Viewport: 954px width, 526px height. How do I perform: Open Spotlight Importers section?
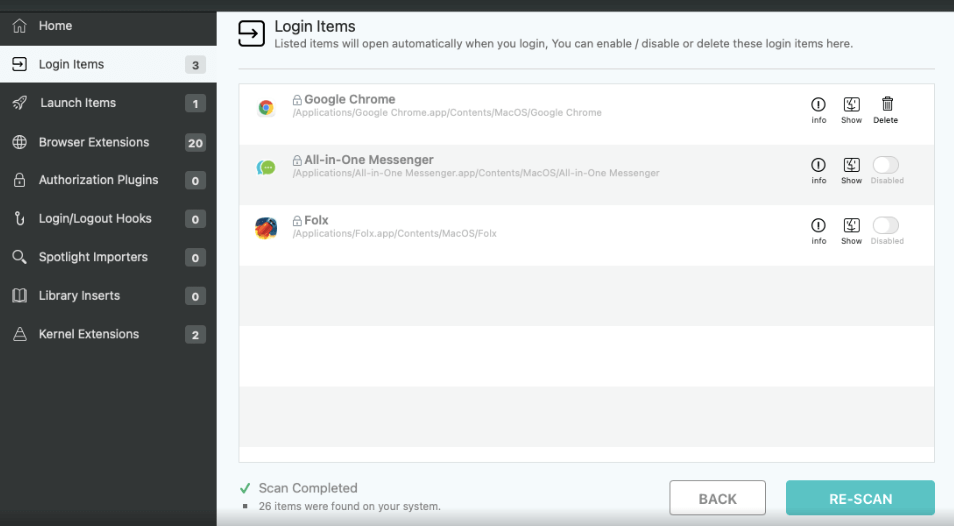coord(93,257)
